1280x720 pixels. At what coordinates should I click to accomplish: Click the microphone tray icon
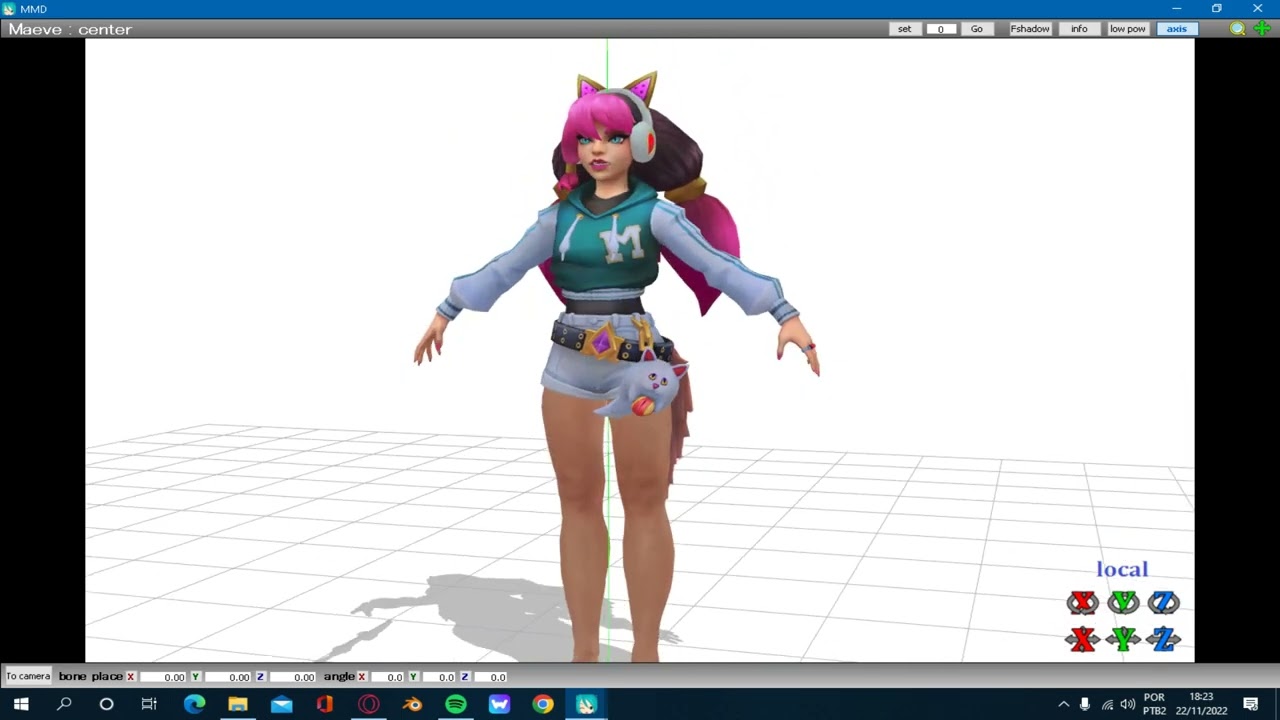click(1085, 705)
